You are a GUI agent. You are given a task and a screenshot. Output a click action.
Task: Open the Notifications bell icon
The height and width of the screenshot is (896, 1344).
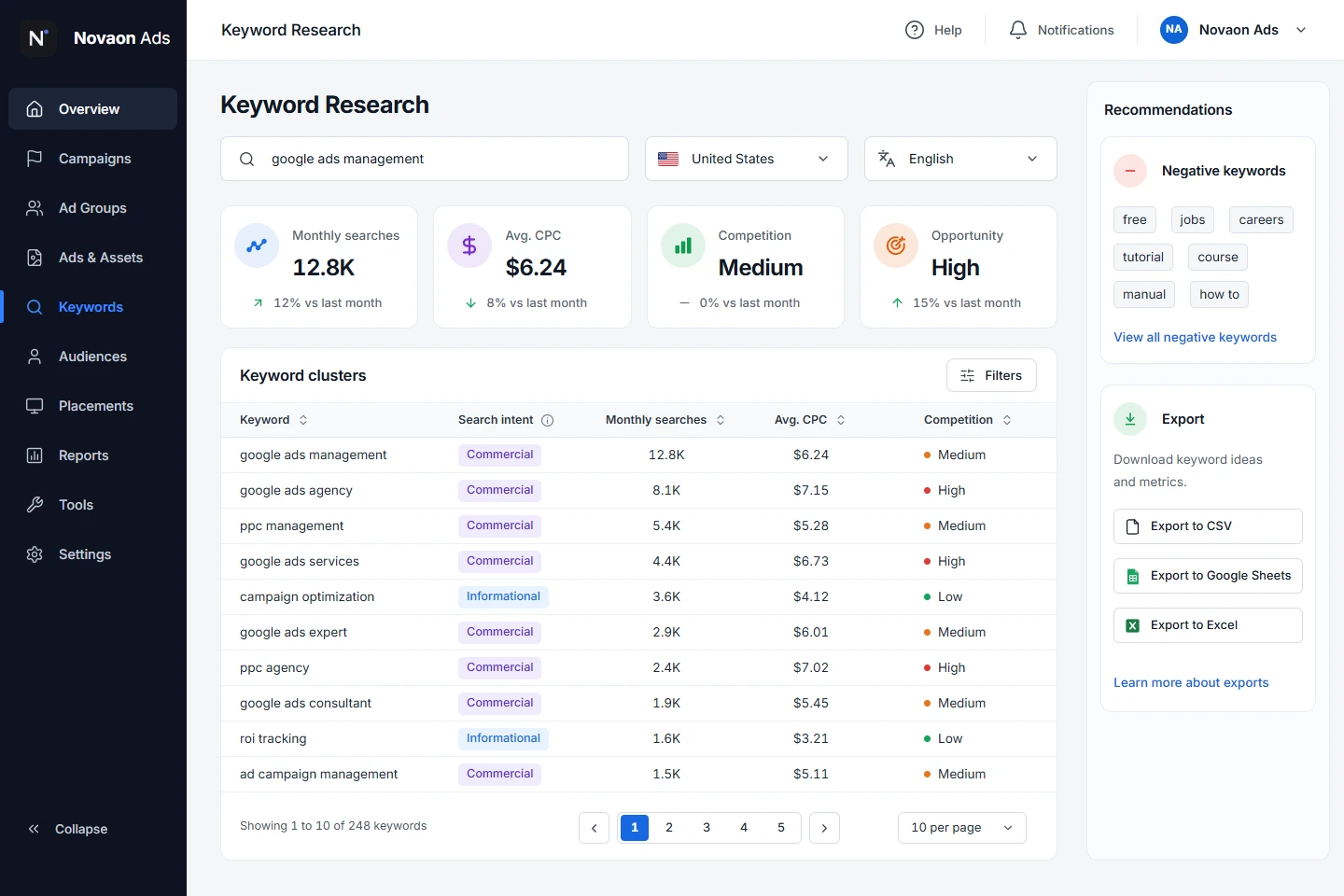click(x=1018, y=30)
